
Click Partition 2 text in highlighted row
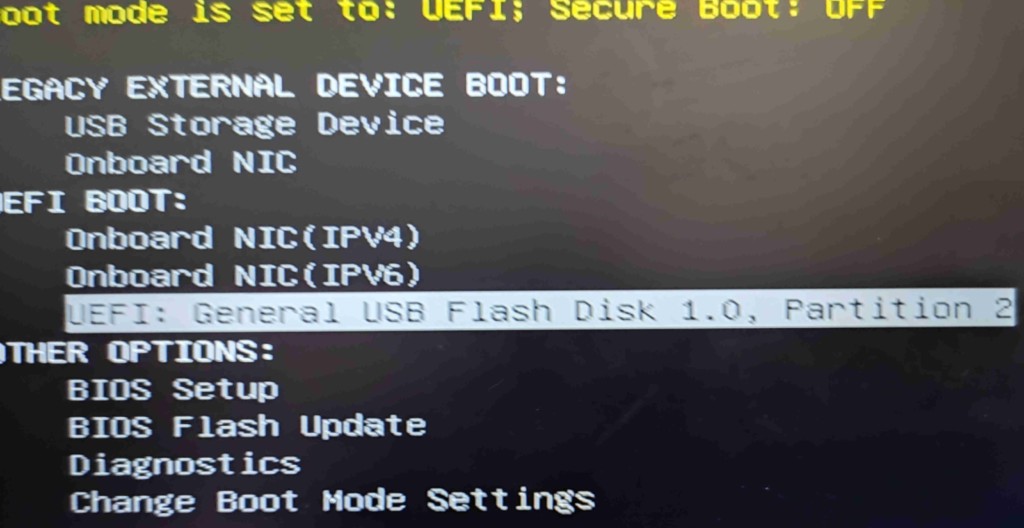point(899,309)
